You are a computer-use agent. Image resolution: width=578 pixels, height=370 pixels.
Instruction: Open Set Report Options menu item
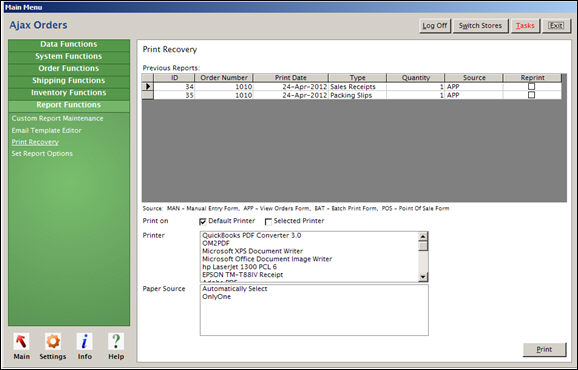click(x=42, y=153)
